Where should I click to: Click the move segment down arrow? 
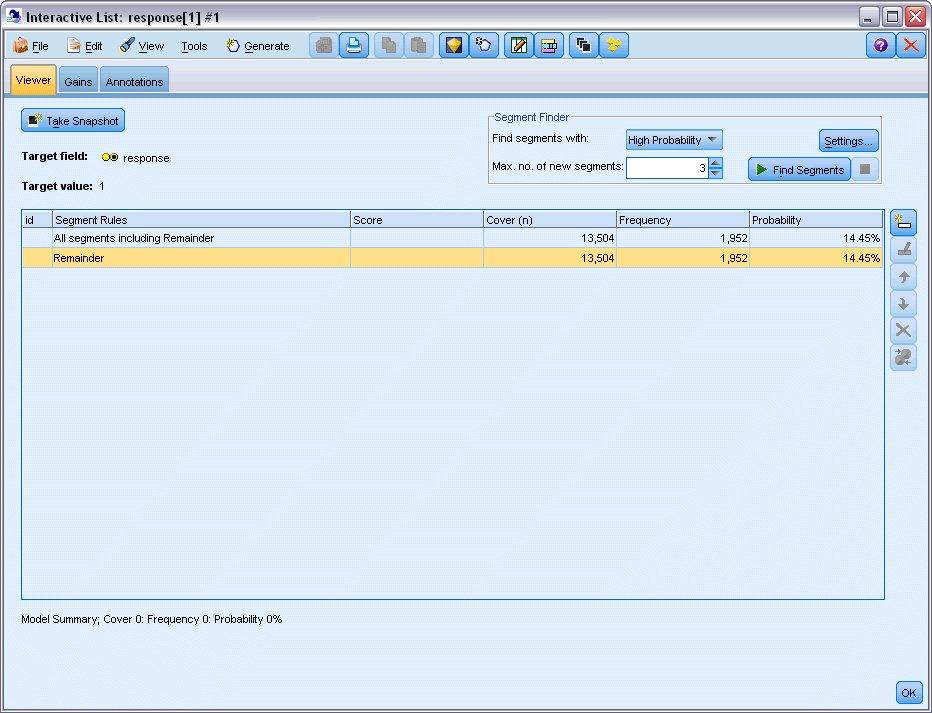[x=903, y=304]
